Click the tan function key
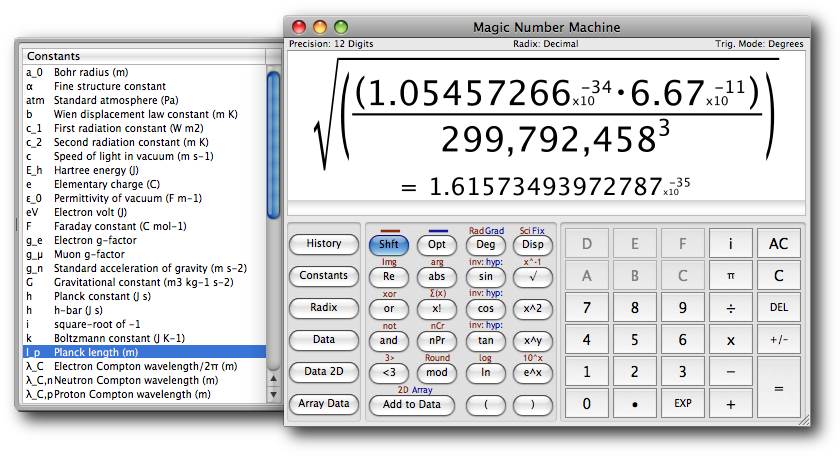The height and width of the screenshot is (456, 840). (485, 340)
